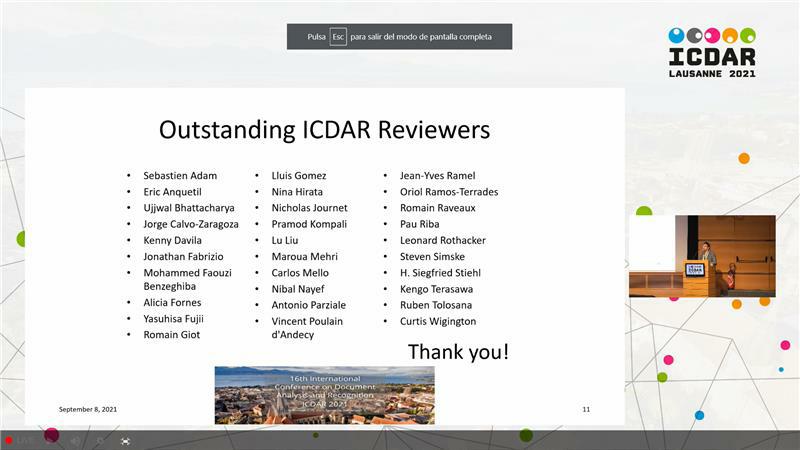This screenshot has height=450, width=800.
Task: Click the name 'Romain Raveaux'
Action: [x=438, y=208]
